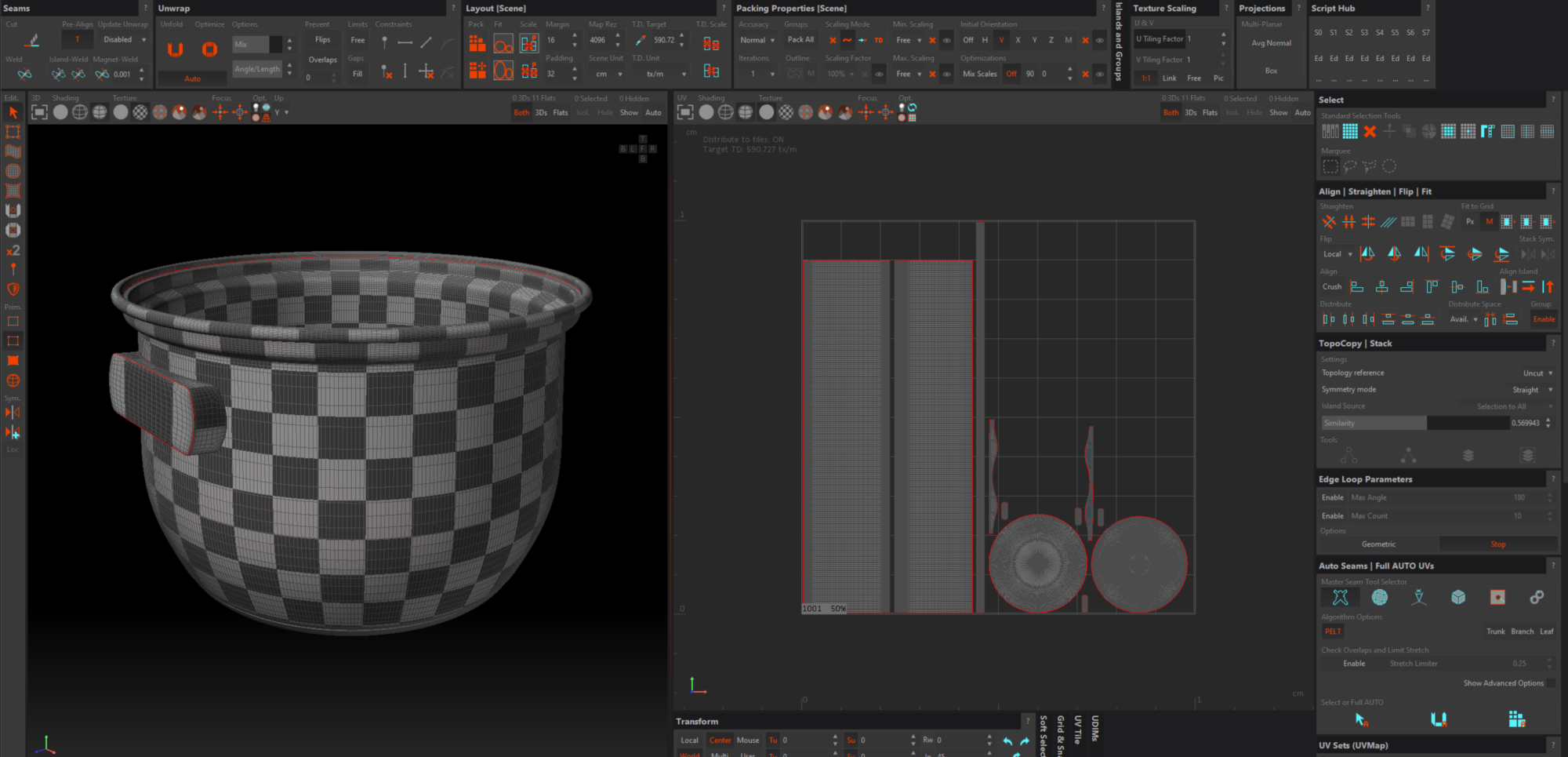Screen dimensions: 1568x757
Task: Click the Unfold icon in Unwrap panel
Action: point(175,49)
